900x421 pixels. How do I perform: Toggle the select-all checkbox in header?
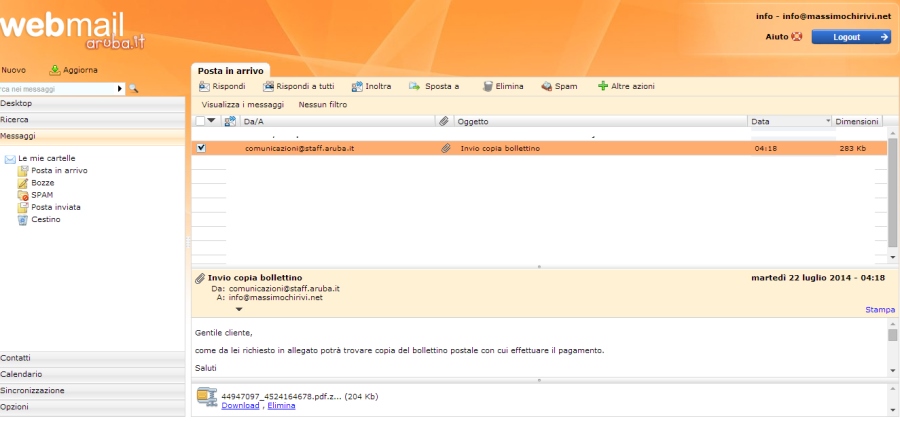[x=200, y=121]
